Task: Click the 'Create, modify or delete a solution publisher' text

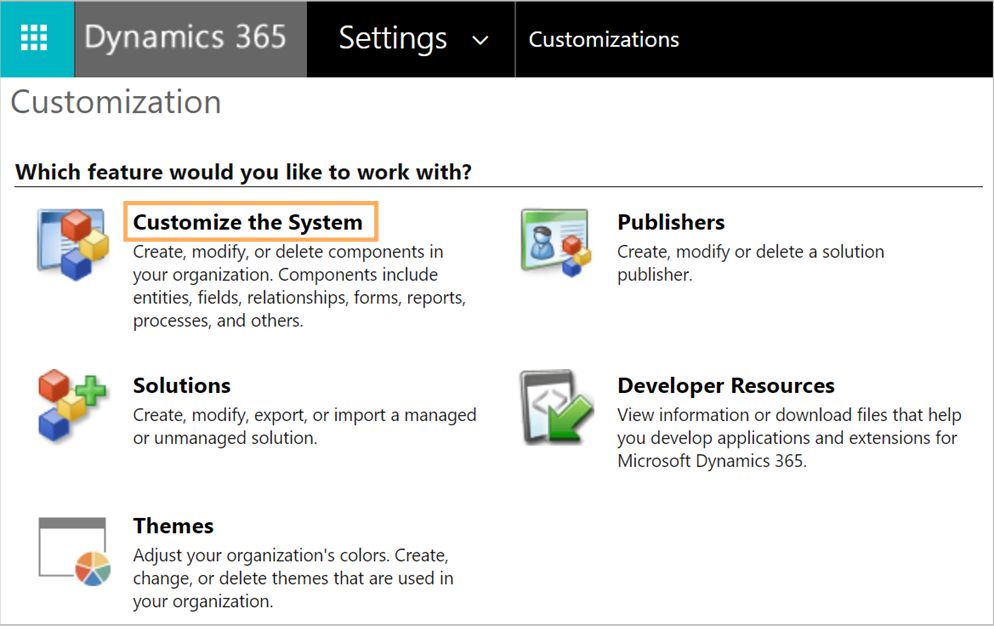Action: click(751, 263)
